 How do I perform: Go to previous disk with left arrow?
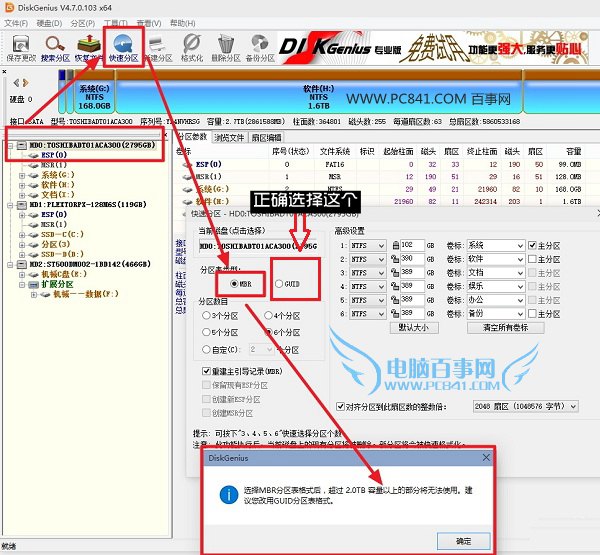(x=16, y=83)
